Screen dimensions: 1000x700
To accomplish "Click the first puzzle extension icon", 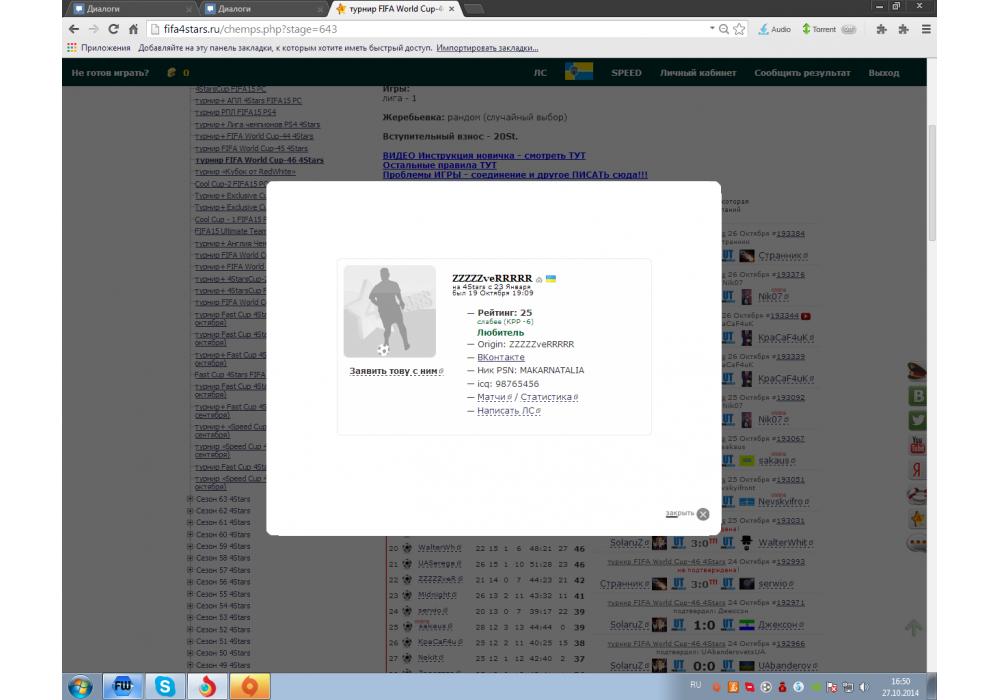I will coord(881,29).
